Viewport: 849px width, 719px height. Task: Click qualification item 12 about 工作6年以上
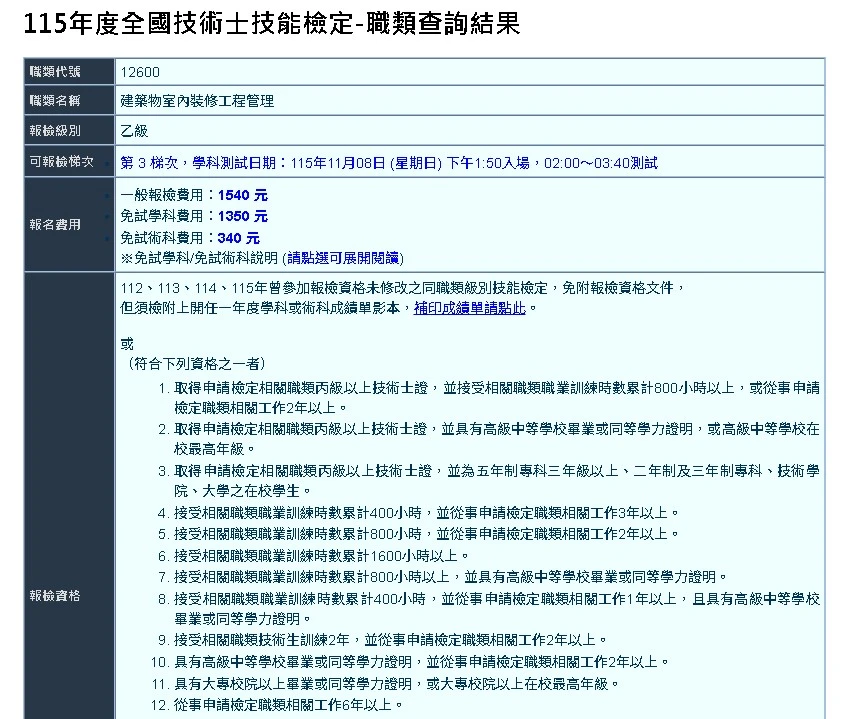(x=289, y=705)
